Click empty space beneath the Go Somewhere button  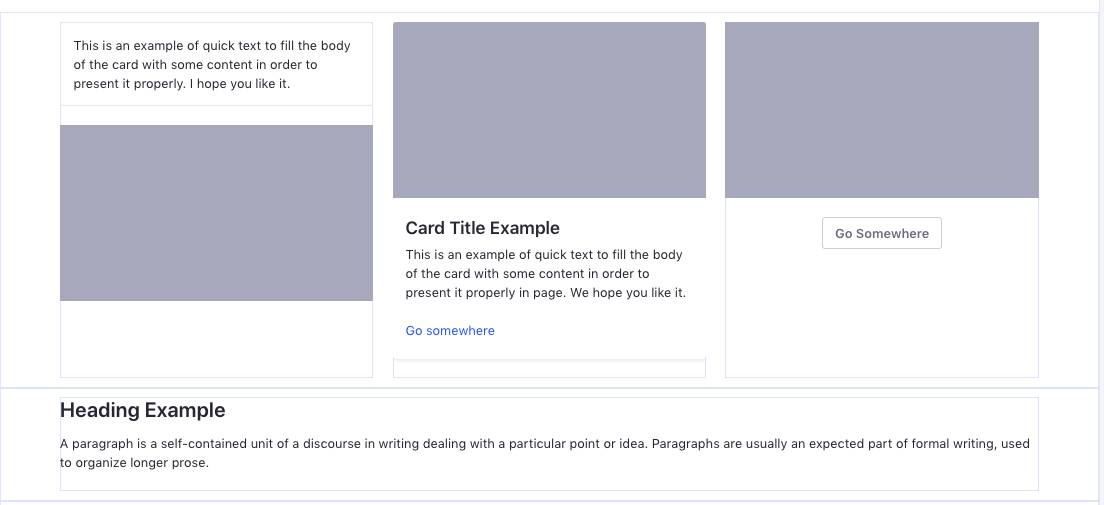(x=882, y=313)
